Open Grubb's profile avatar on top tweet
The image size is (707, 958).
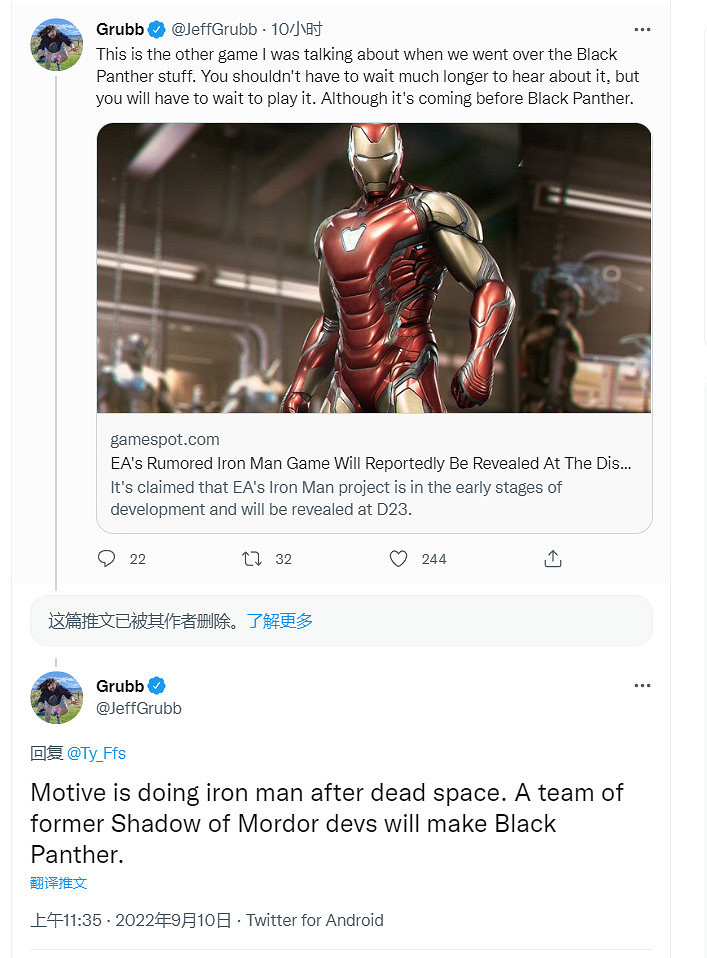tap(56, 44)
